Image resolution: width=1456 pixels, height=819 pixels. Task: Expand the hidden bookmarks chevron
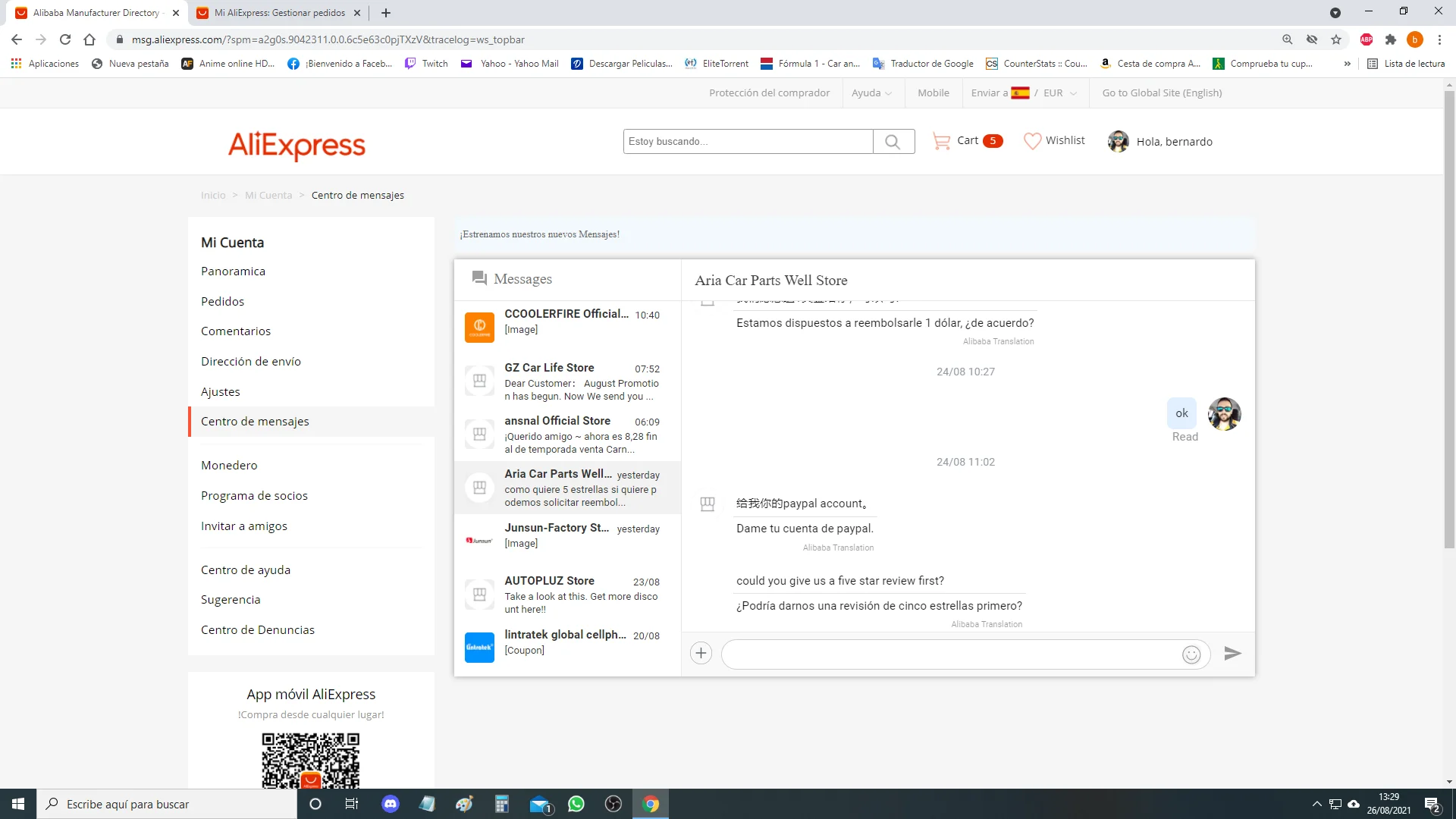pyautogui.click(x=1347, y=64)
